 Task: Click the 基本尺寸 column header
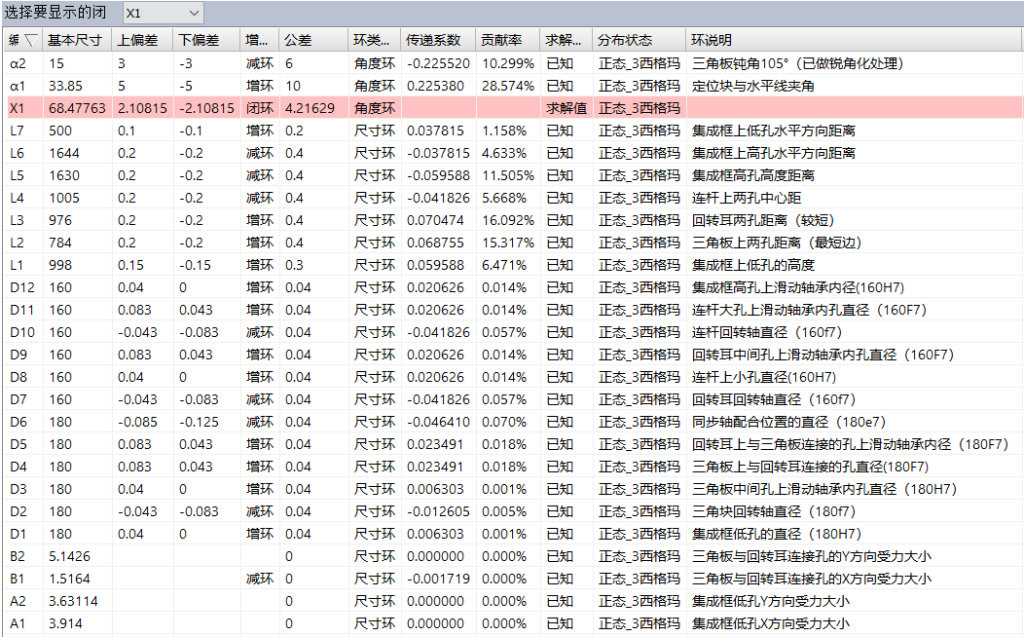pos(76,41)
